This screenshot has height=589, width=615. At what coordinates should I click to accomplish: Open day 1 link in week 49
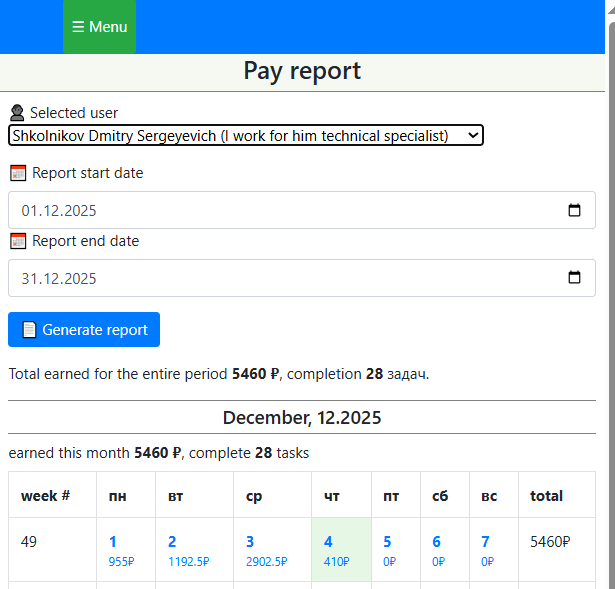tap(113, 542)
